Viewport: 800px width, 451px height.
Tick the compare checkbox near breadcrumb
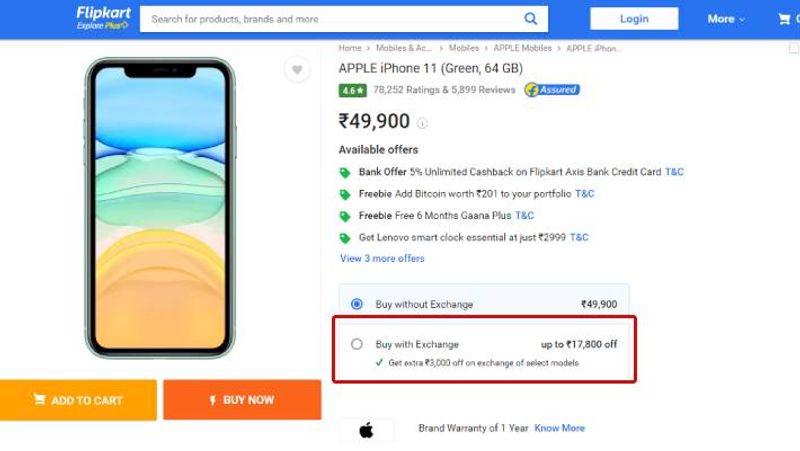click(x=794, y=48)
